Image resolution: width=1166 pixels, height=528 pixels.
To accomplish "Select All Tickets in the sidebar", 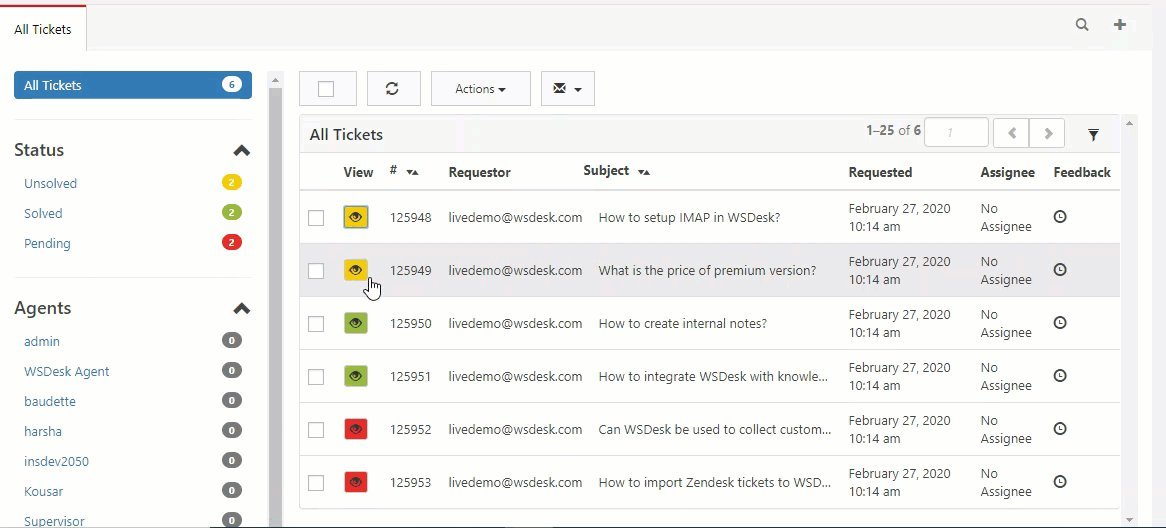I will tap(133, 85).
